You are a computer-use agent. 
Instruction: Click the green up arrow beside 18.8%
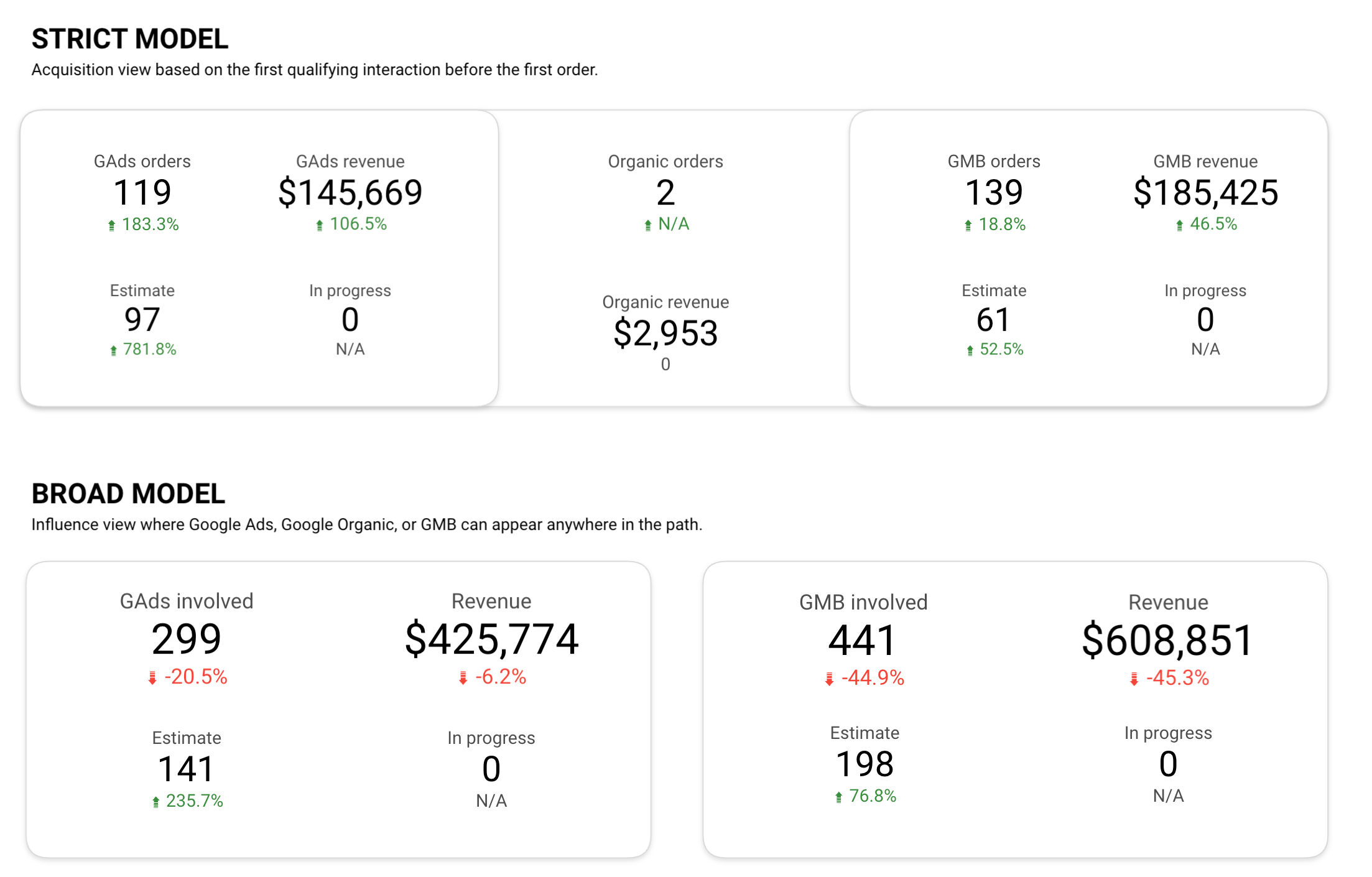click(x=968, y=225)
